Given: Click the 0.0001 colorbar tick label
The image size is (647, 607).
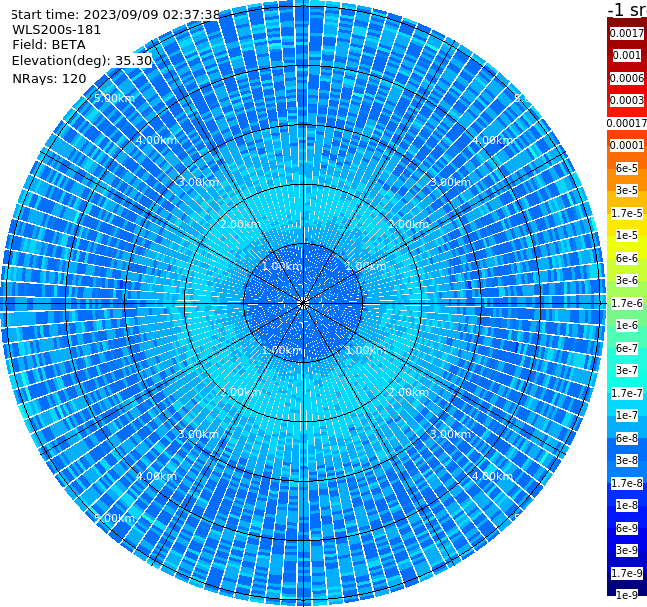Looking at the screenshot, I should pos(627,145).
